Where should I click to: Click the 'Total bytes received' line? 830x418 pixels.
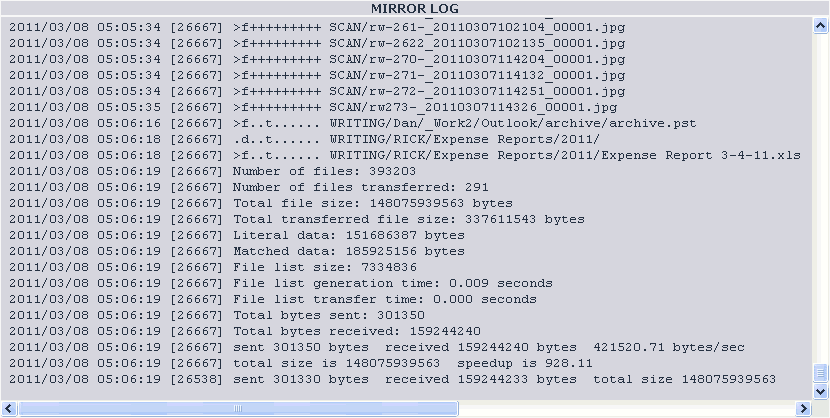245,331
